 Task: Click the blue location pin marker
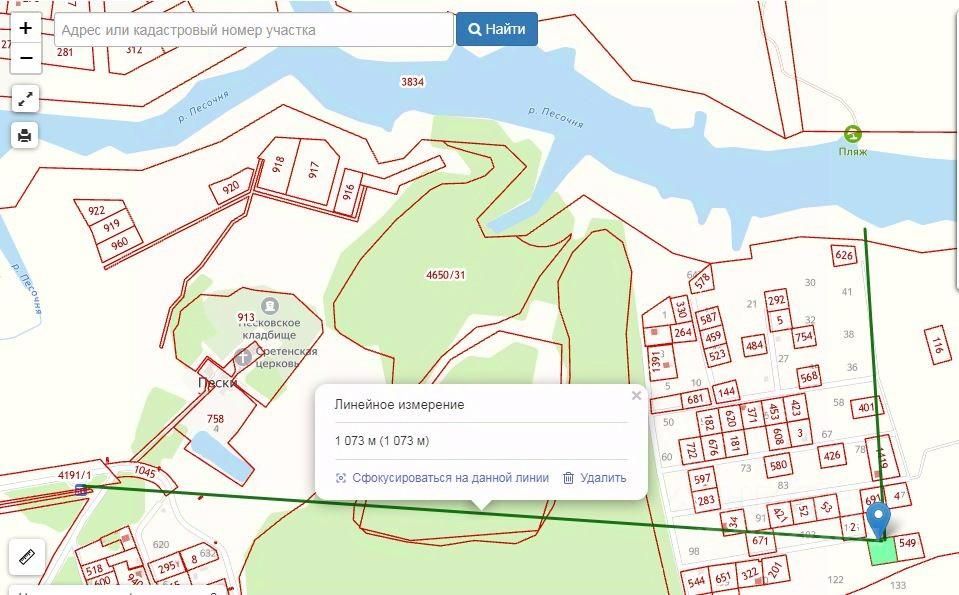(x=879, y=521)
